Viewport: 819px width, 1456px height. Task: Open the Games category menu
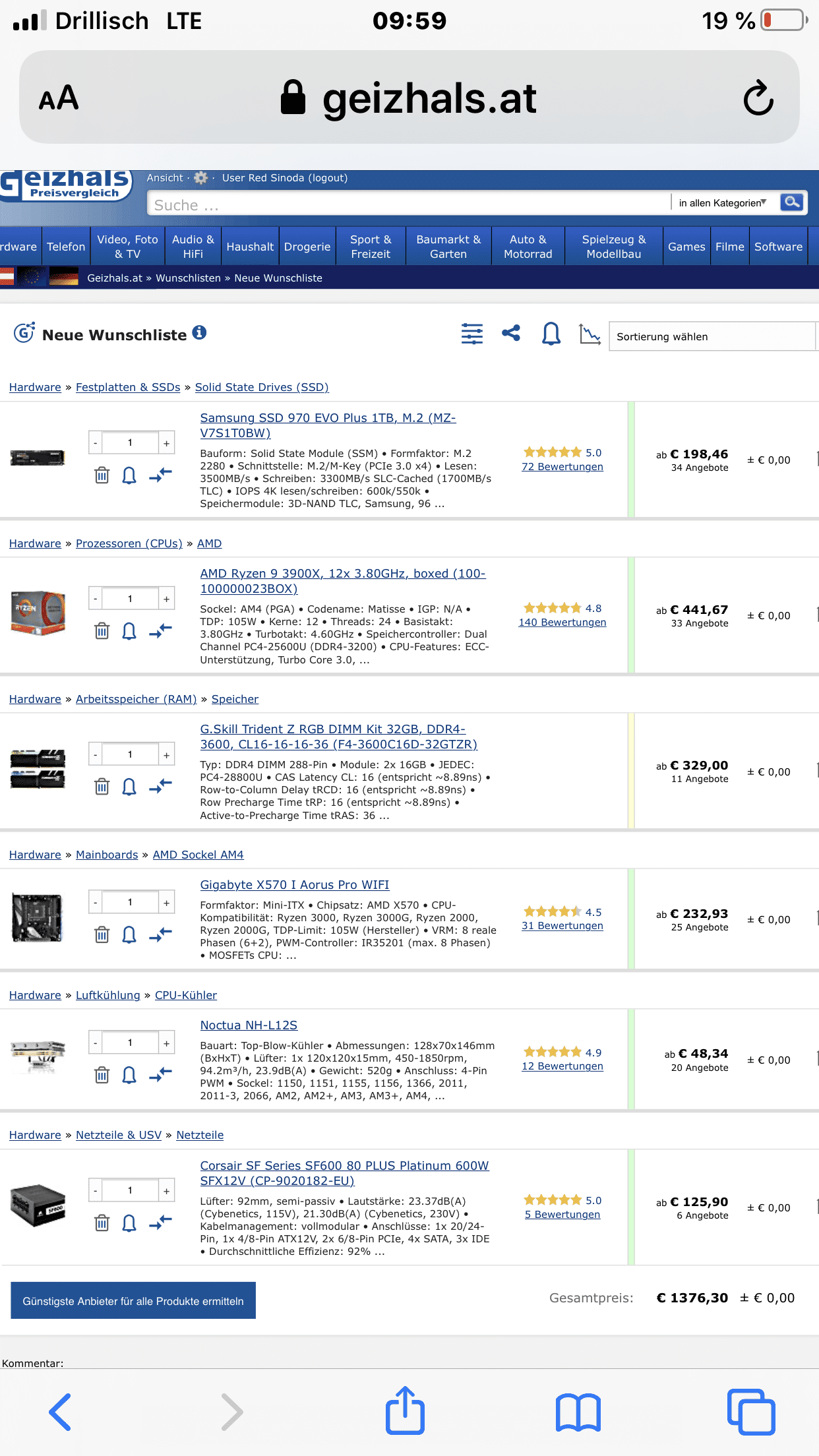point(686,247)
